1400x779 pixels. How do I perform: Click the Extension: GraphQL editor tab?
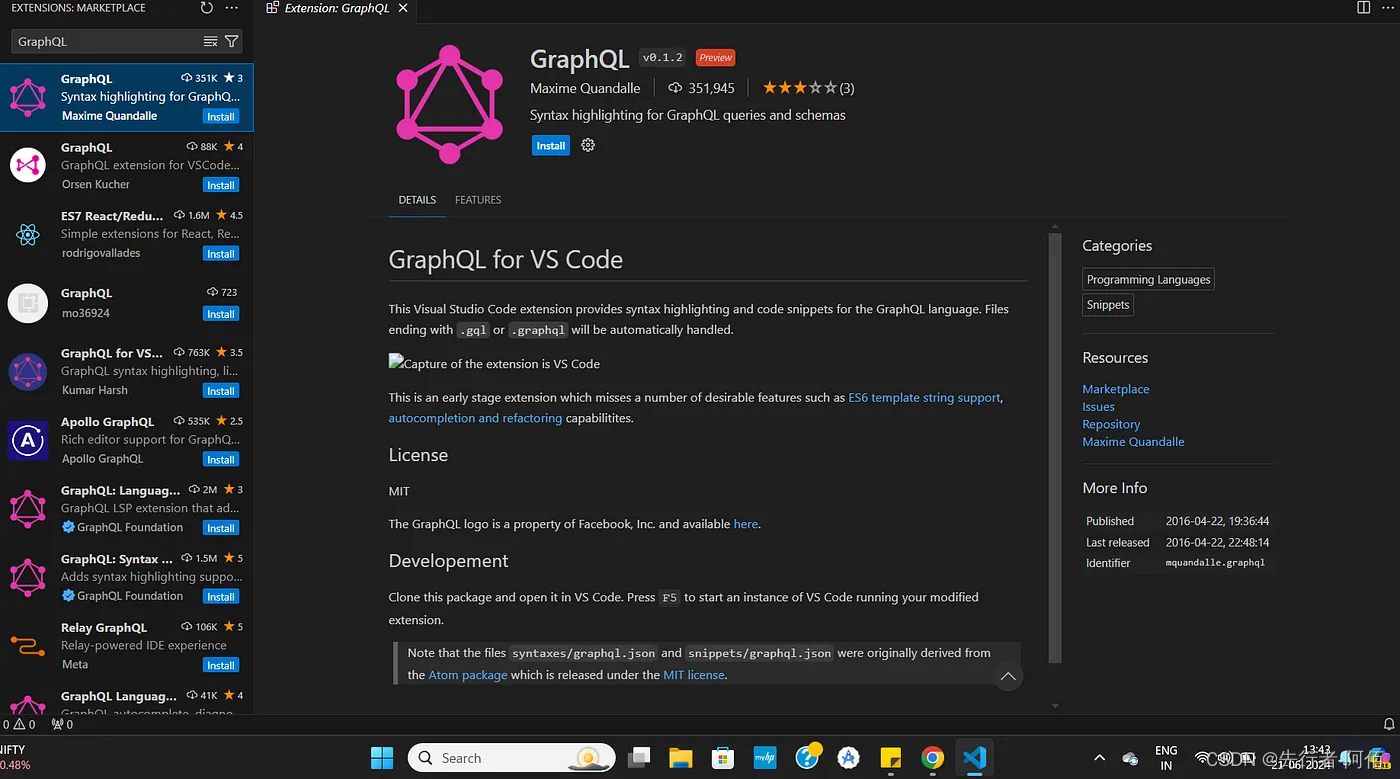click(335, 7)
